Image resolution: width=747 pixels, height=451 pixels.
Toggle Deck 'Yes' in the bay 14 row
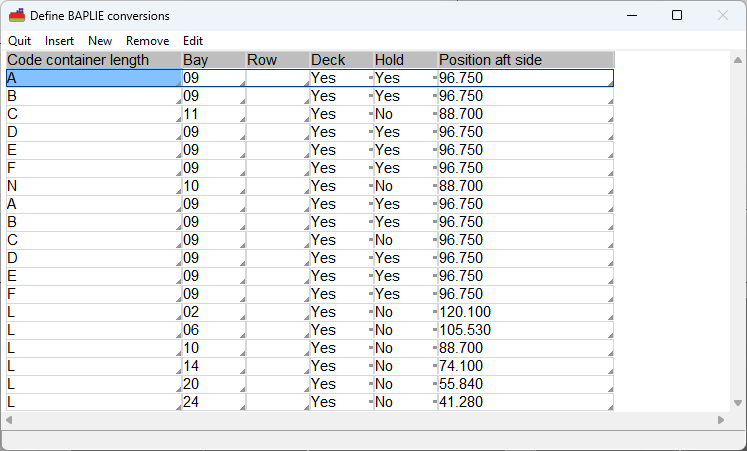coord(342,366)
